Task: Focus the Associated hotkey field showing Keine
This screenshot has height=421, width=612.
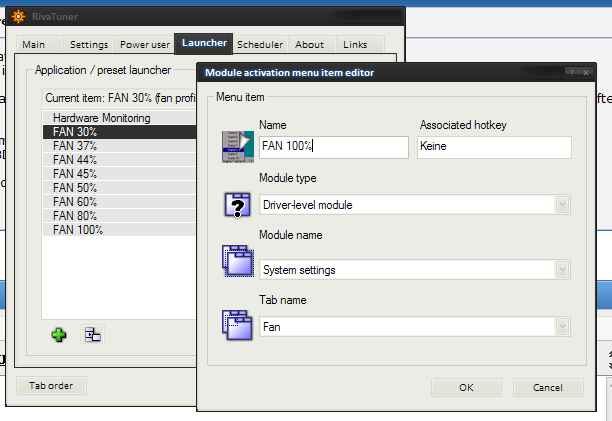Action: [494, 147]
